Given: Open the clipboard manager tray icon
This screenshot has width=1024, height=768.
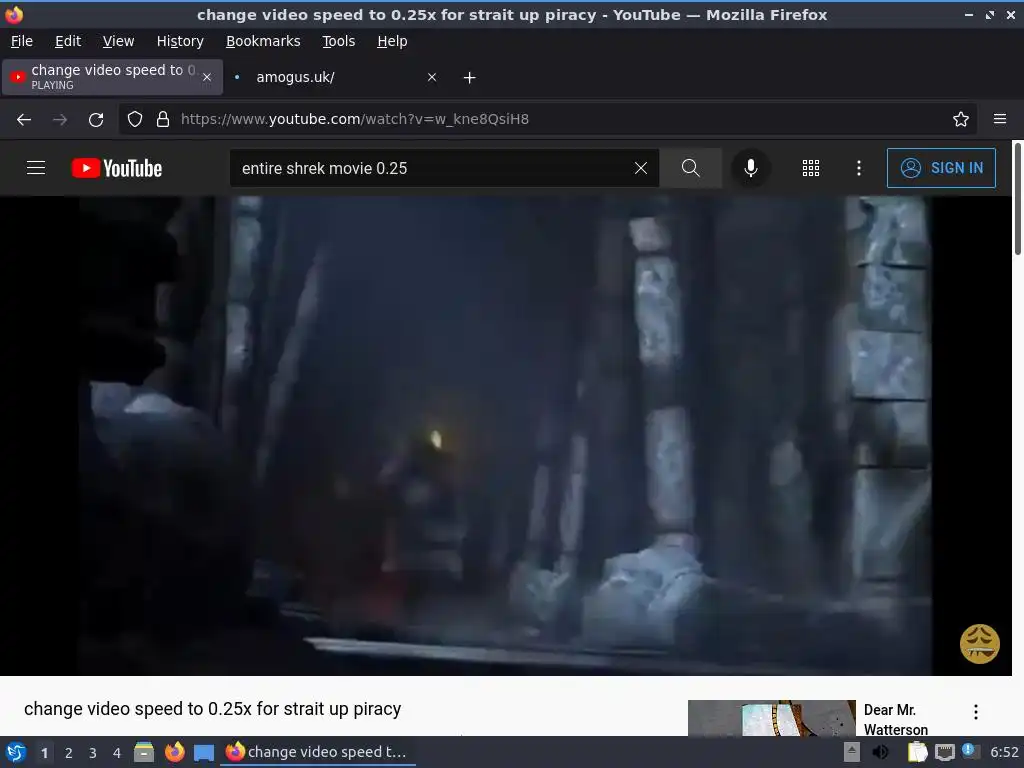Looking at the screenshot, I should click(917, 752).
